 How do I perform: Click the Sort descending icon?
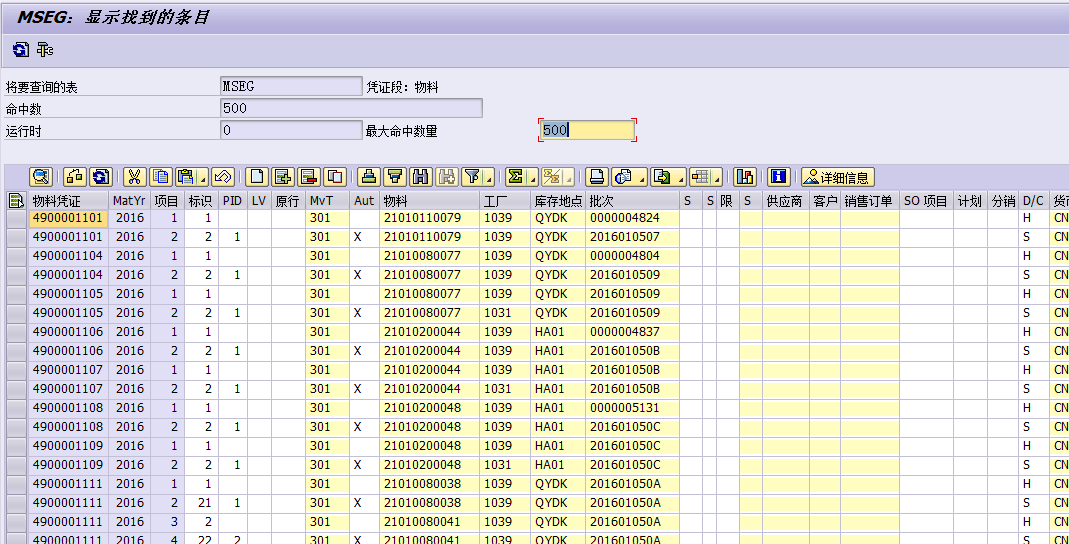(x=395, y=177)
